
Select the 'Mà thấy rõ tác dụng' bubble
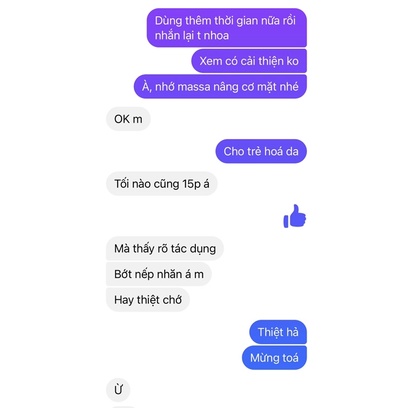tap(165, 249)
